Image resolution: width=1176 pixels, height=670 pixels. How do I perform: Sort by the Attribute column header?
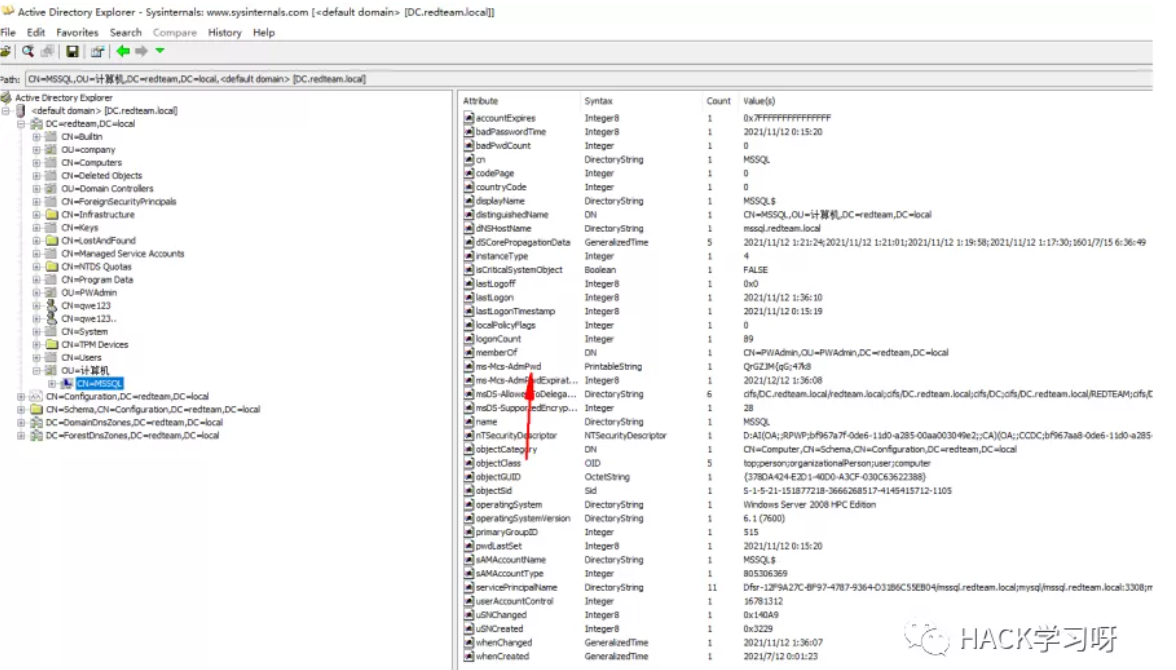point(480,101)
